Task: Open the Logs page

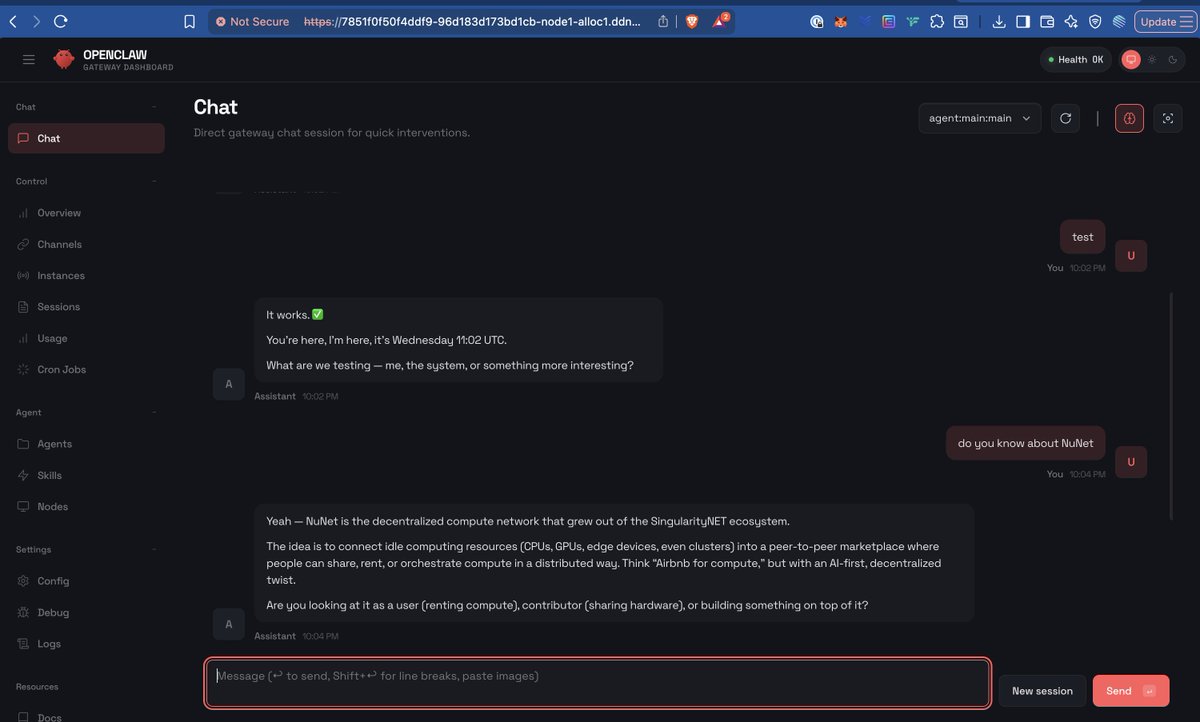Action: tap(86, 644)
